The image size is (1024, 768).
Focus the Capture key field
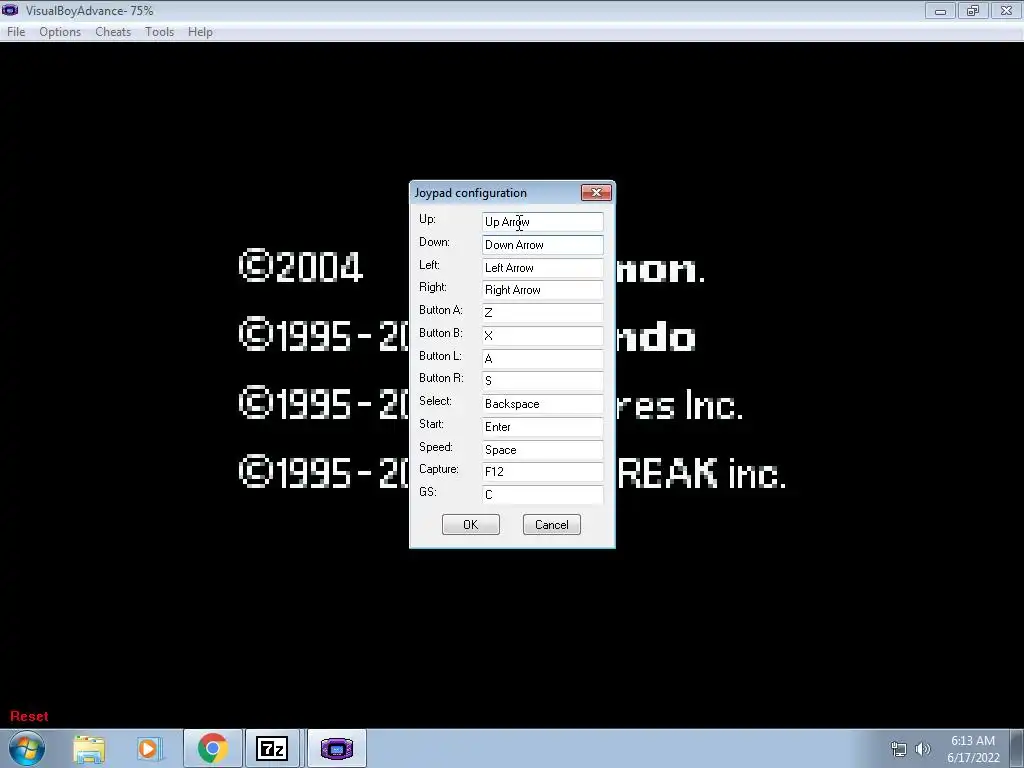pyautogui.click(x=543, y=472)
